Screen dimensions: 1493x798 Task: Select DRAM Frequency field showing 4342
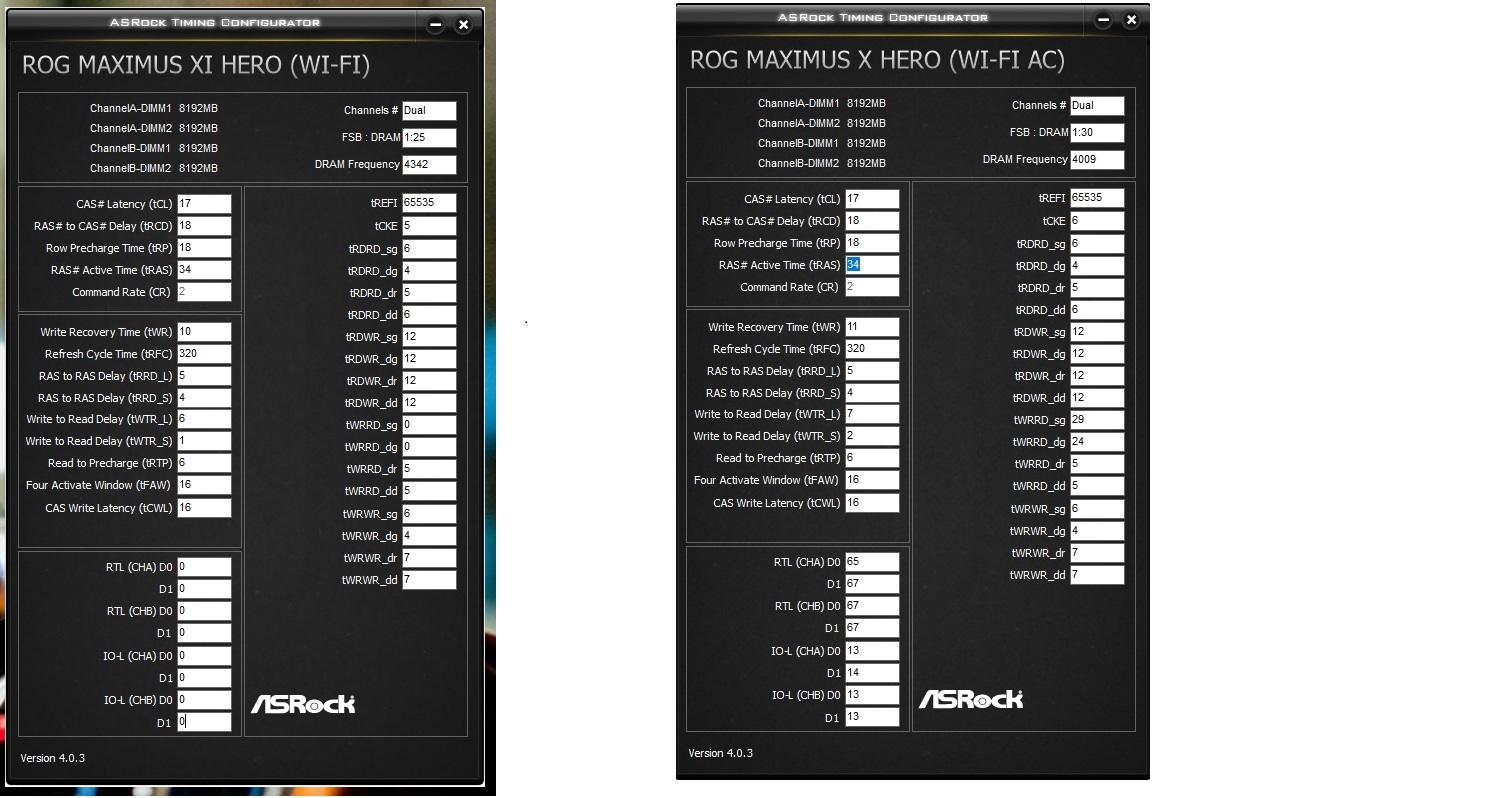429,165
